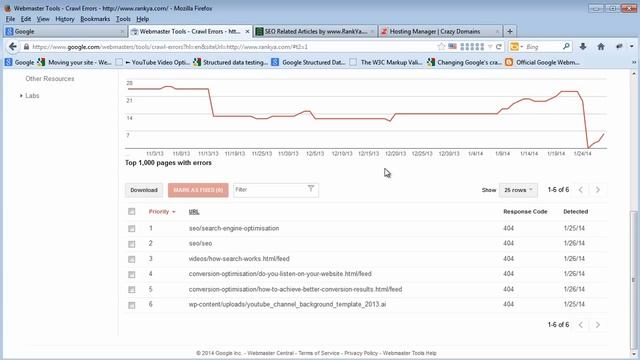The width and height of the screenshot is (640, 360).
Task: Check the do-you-listen-on-your-website row
Action: (131, 274)
